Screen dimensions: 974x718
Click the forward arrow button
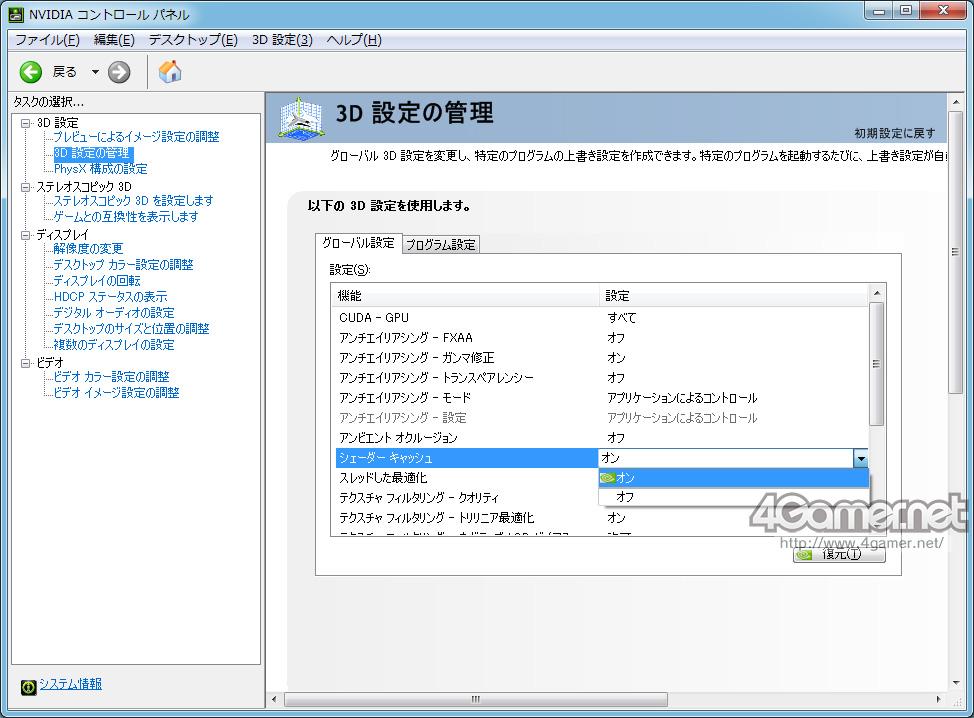click(x=119, y=72)
